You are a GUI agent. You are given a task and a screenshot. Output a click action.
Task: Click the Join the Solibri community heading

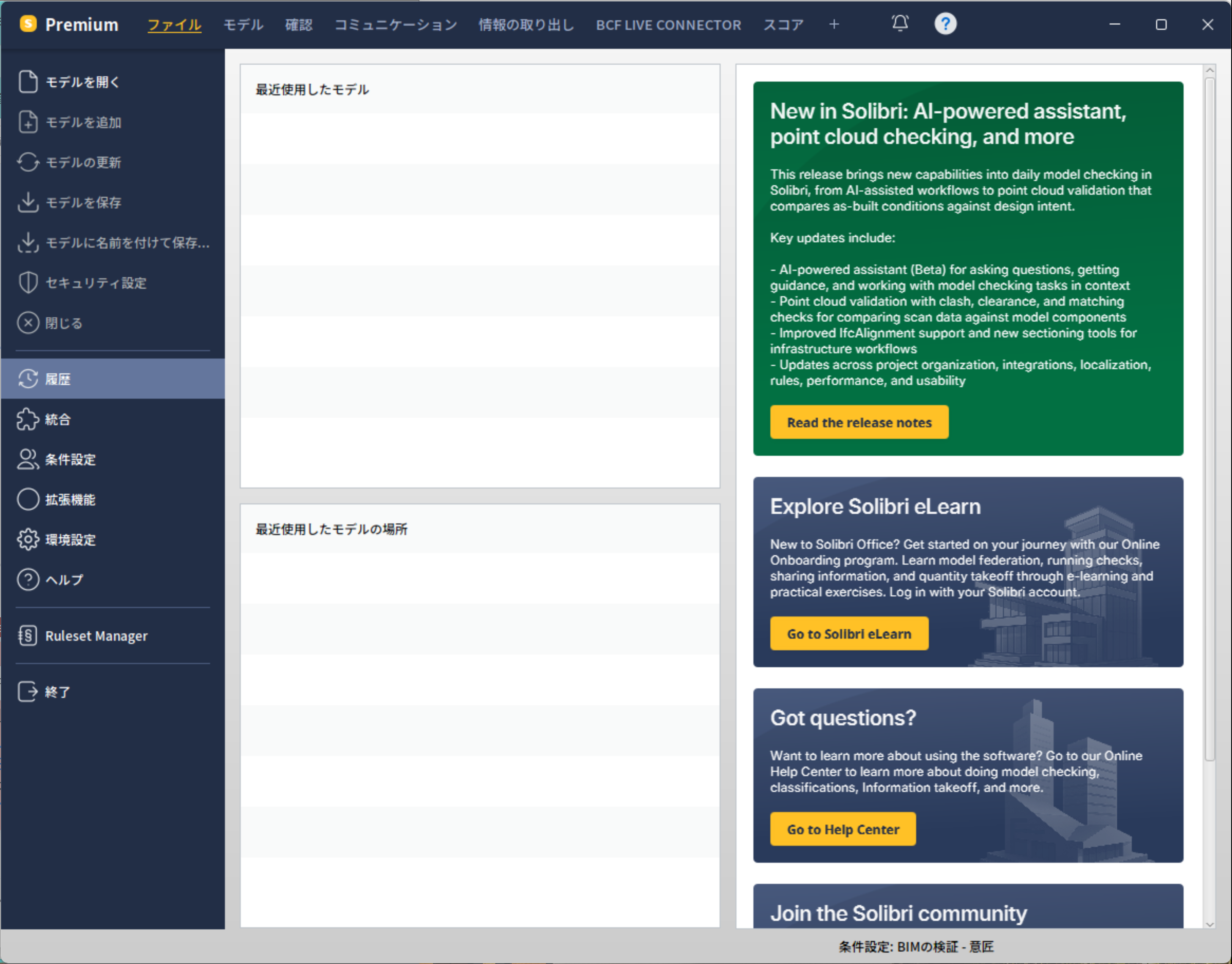pyautogui.click(x=898, y=913)
